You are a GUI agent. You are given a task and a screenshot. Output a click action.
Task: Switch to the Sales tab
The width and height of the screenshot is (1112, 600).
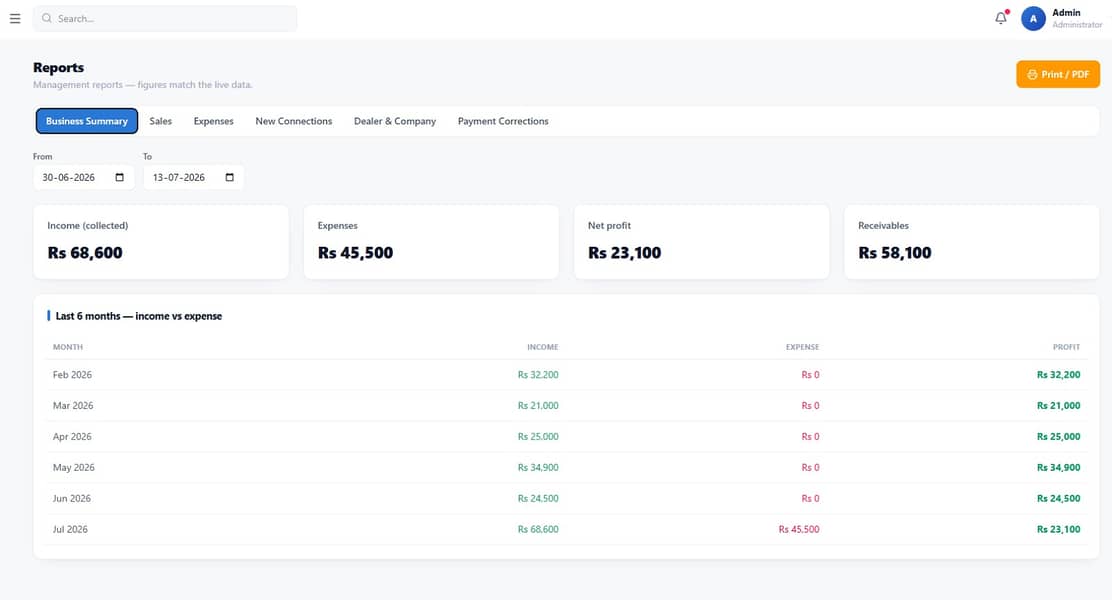click(x=160, y=121)
